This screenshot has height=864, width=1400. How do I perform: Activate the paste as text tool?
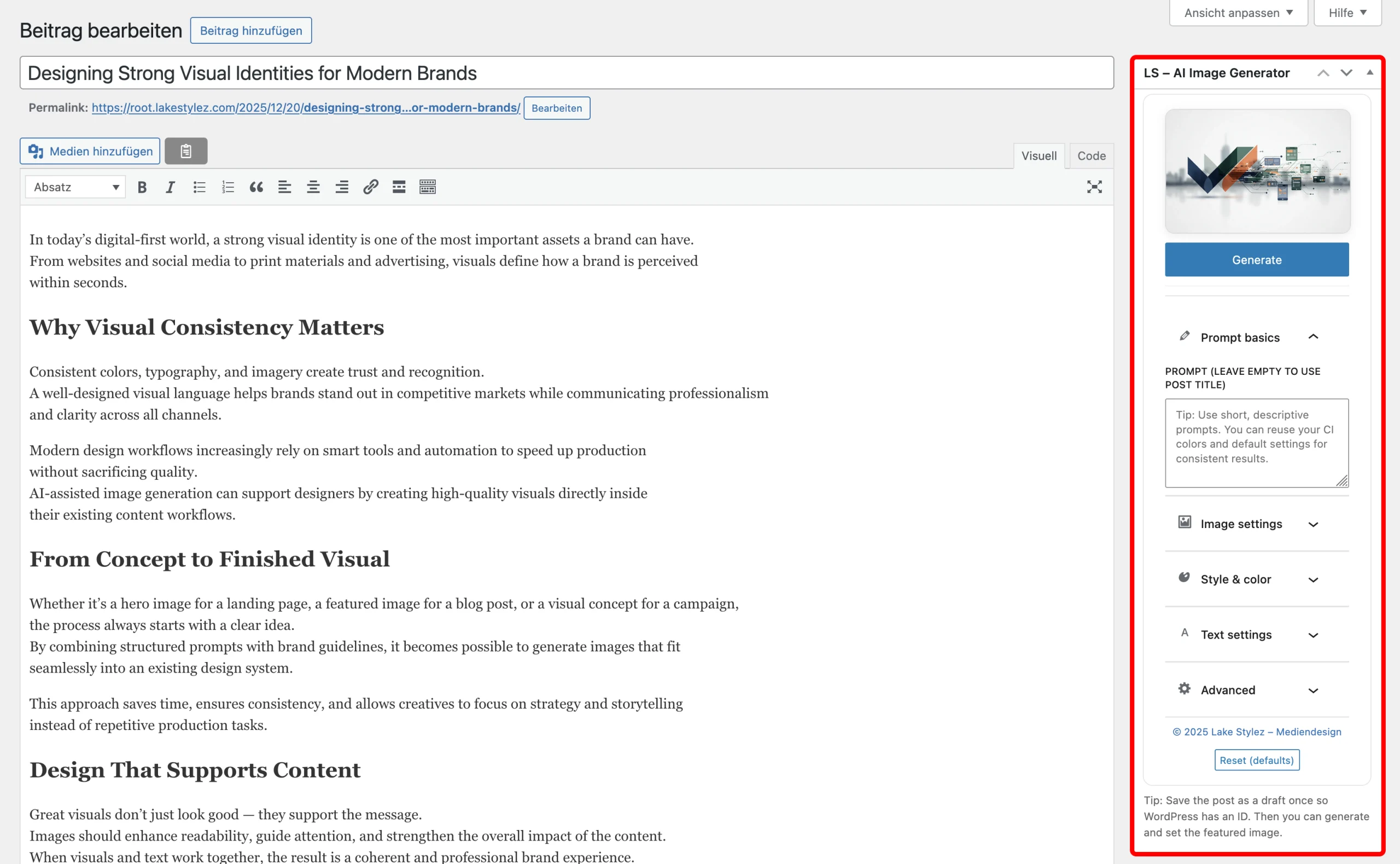pos(185,151)
